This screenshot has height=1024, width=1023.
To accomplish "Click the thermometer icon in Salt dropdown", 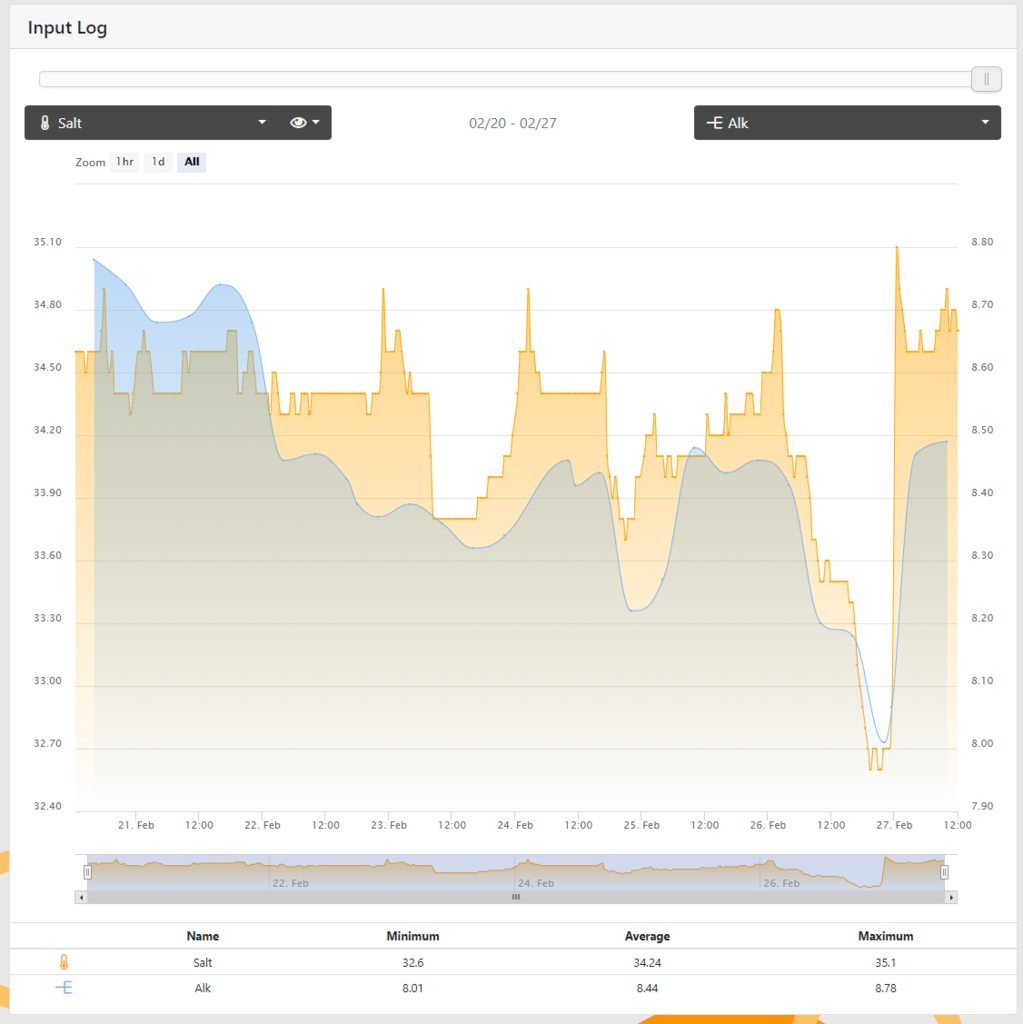I will click(44, 123).
